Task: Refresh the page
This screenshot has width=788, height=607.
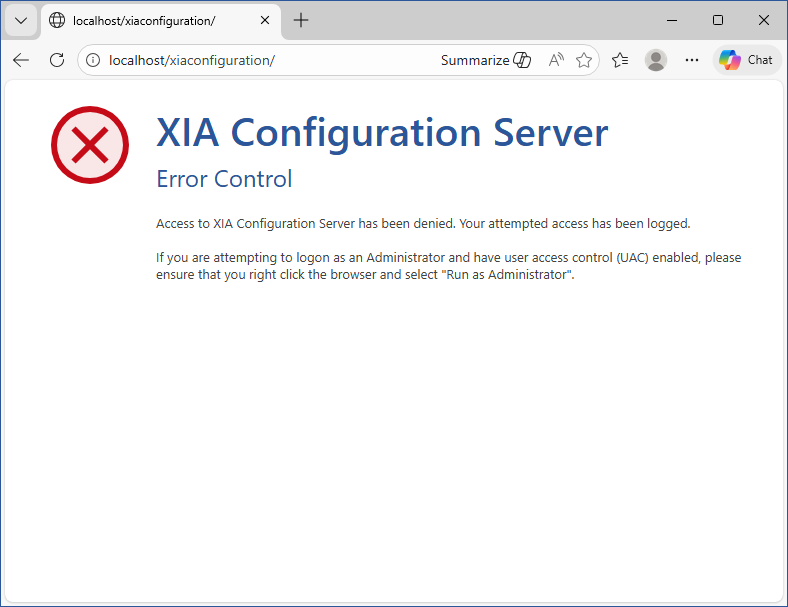Action: pyautogui.click(x=57, y=60)
